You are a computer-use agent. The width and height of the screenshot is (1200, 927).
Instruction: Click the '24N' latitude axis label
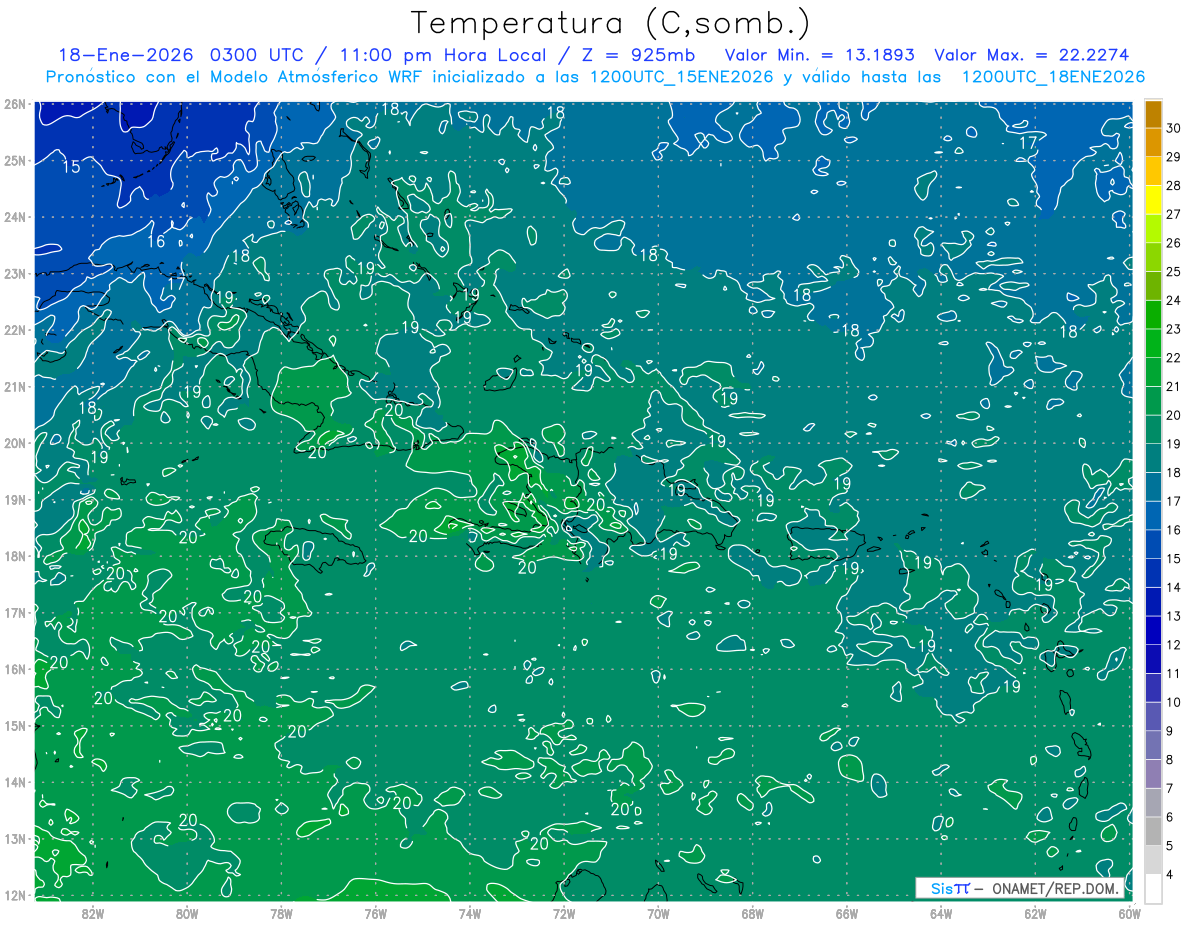(15, 217)
